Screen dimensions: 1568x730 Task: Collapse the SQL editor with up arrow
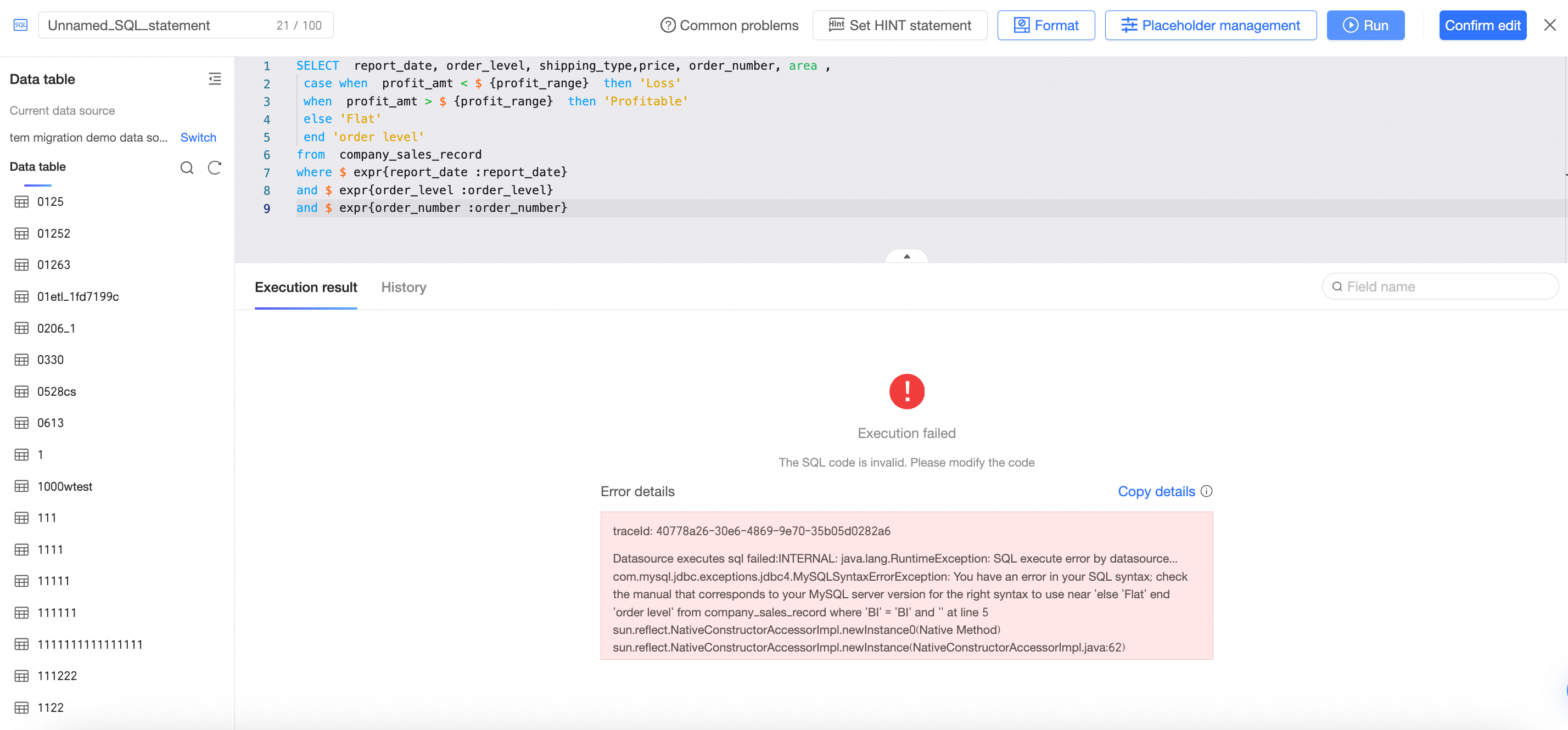click(906, 256)
